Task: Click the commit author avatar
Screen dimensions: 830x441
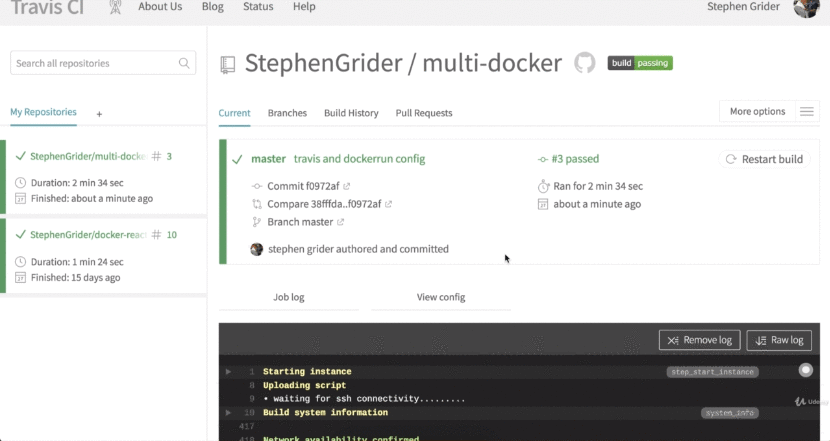Action: [x=257, y=249]
